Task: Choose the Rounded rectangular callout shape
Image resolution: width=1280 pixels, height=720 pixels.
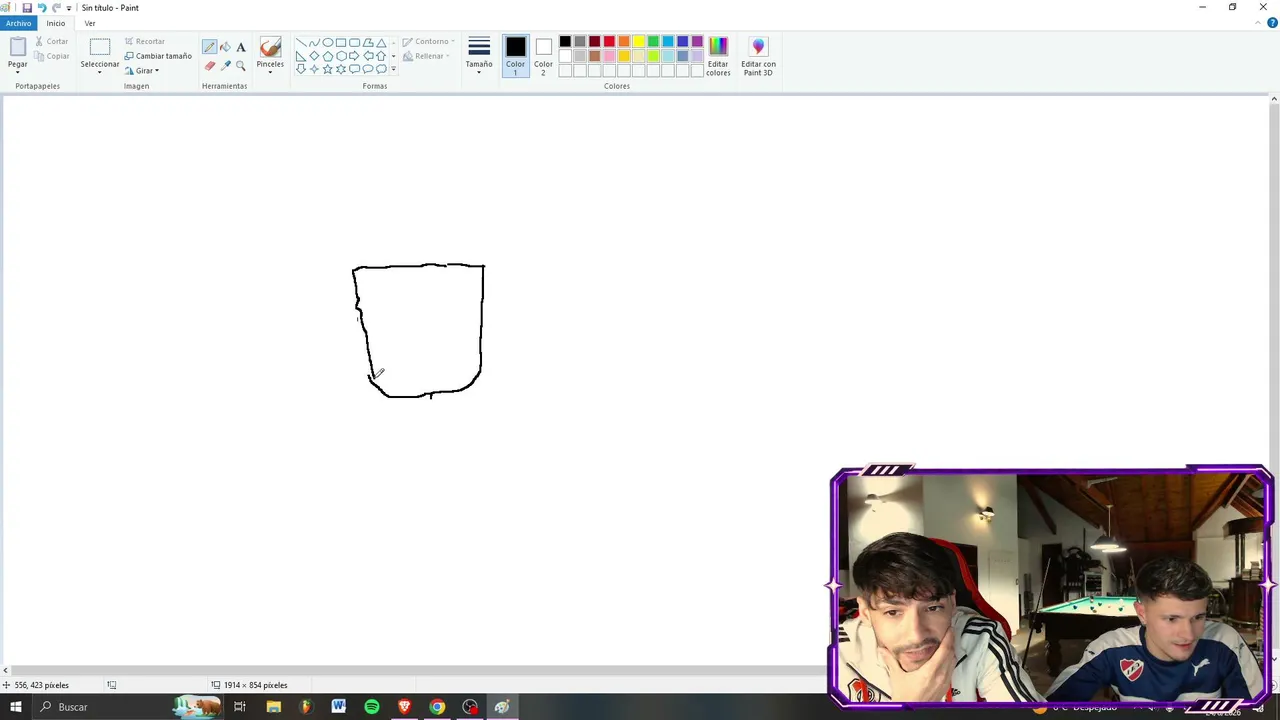Action: pyautogui.click(x=354, y=69)
